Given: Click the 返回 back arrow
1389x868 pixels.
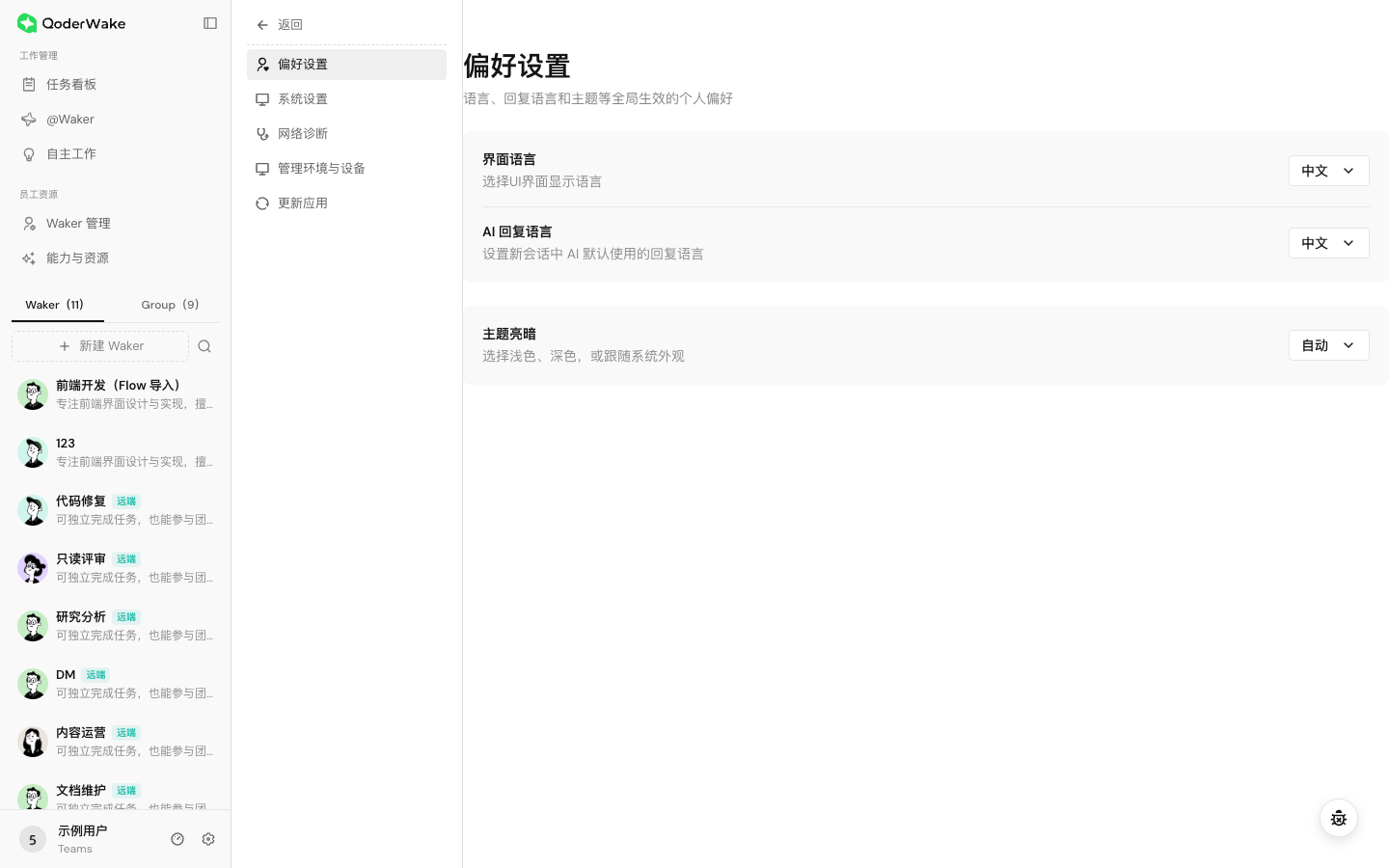Looking at the screenshot, I should 262,25.
